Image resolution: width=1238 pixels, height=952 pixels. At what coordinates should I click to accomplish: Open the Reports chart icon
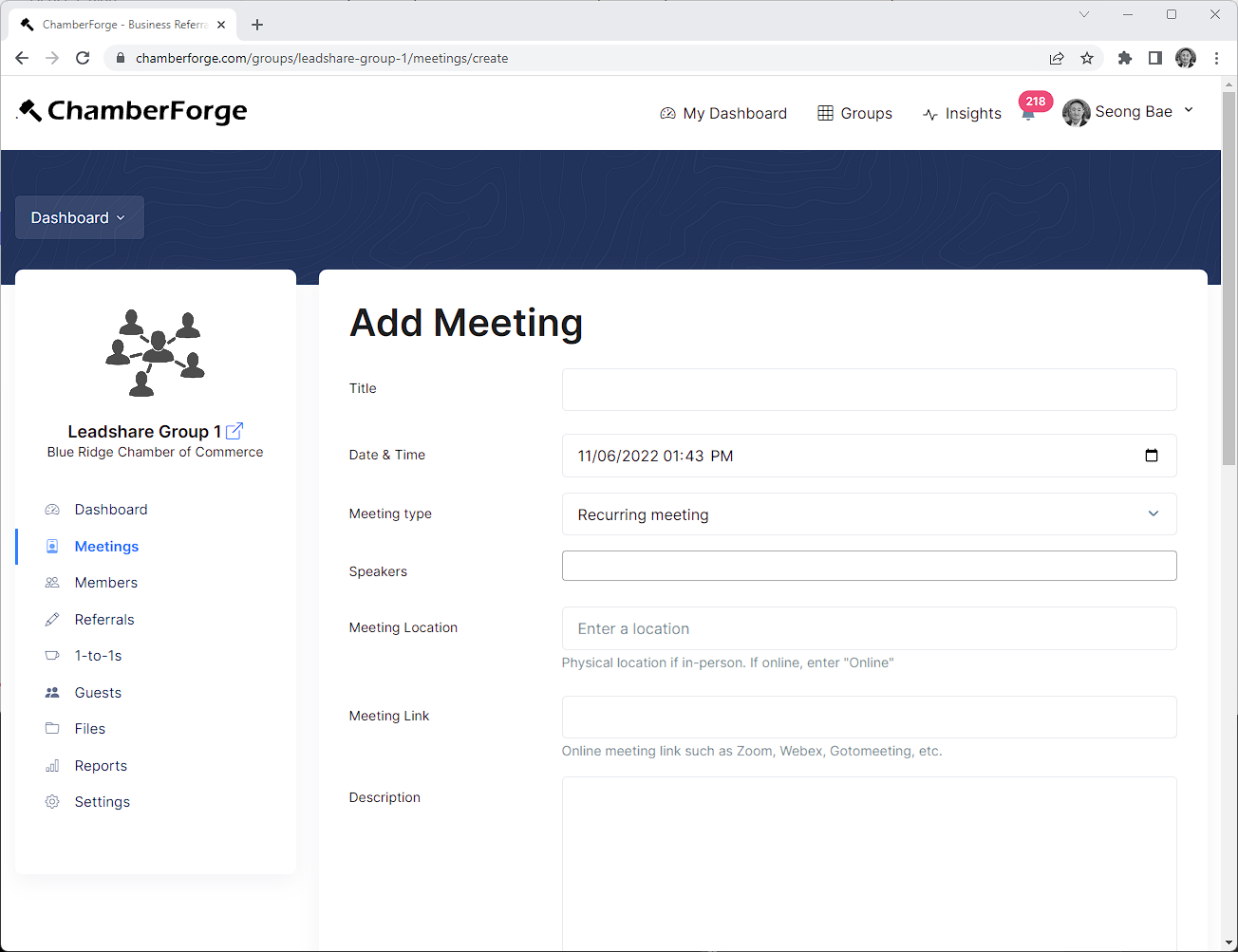click(52, 765)
